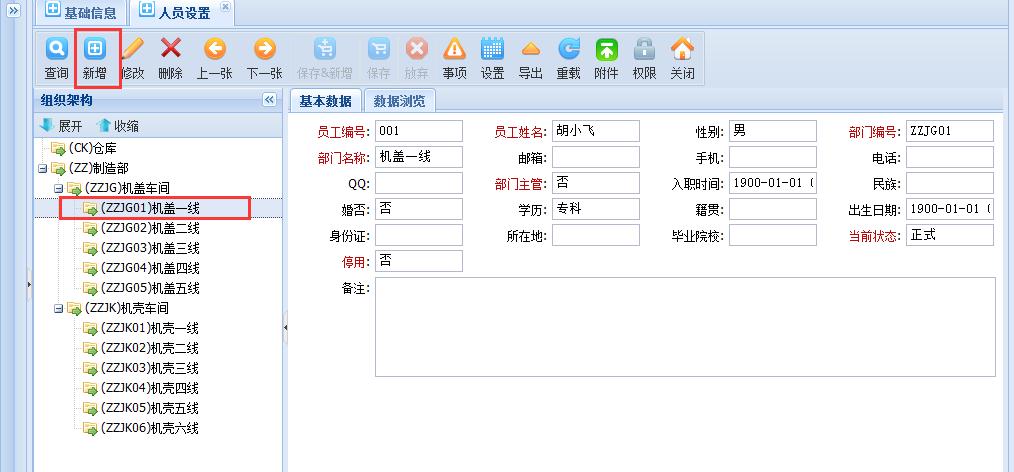Viewport: 1014px width, 472px height.
Task: Open 附件 attachment icon
Action: pos(606,48)
